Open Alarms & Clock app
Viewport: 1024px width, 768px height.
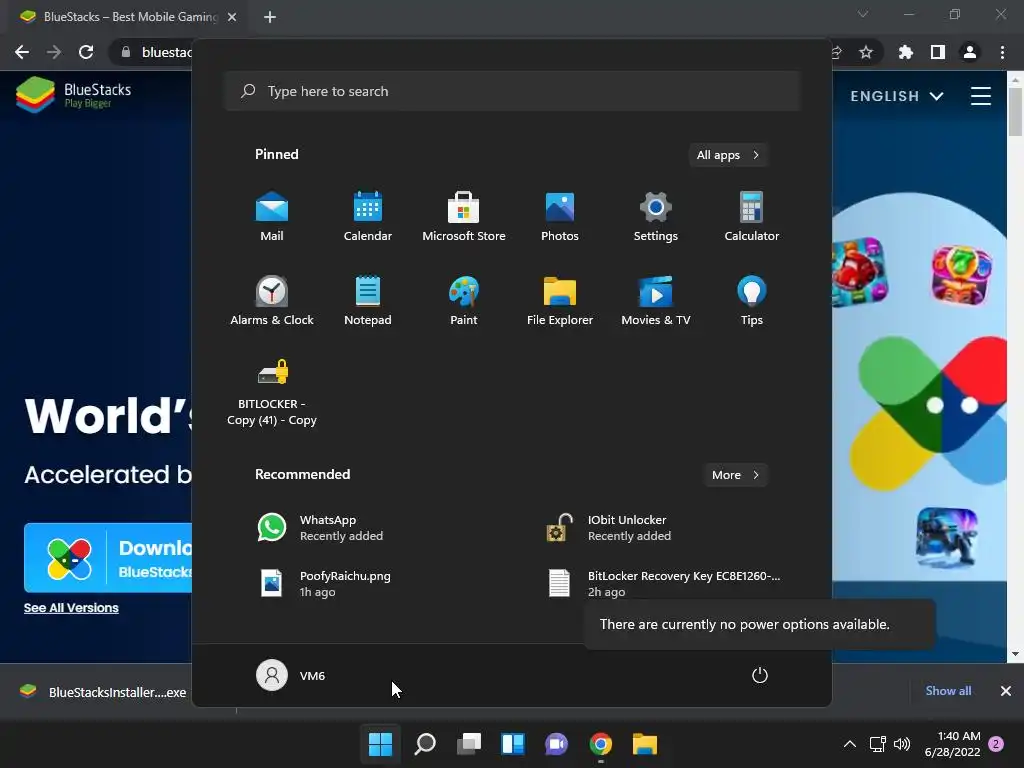[x=272, y=300]
